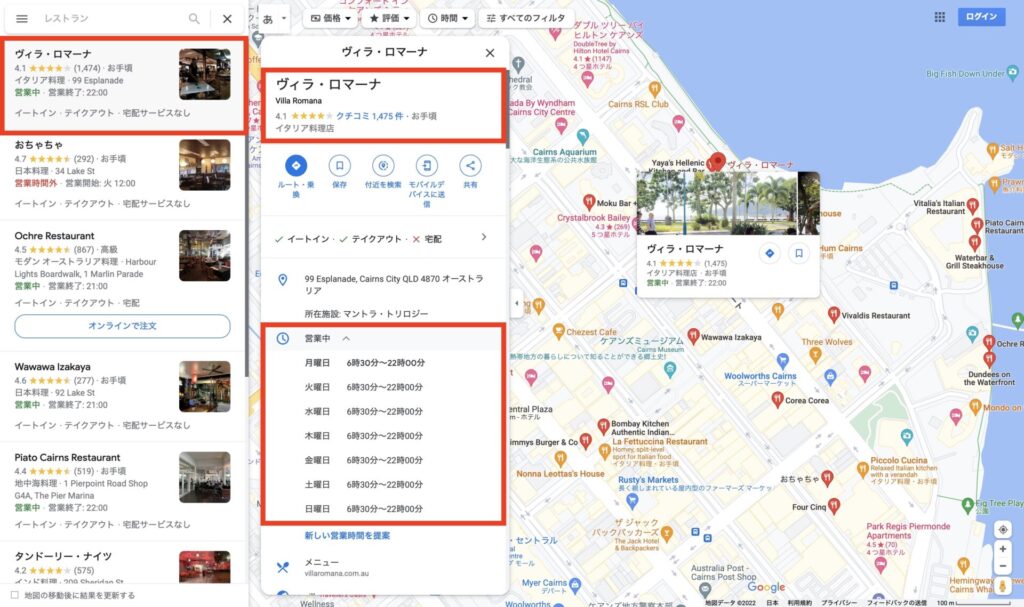Select the Wawawa Izakaya search result

click(x=123, y=395)
